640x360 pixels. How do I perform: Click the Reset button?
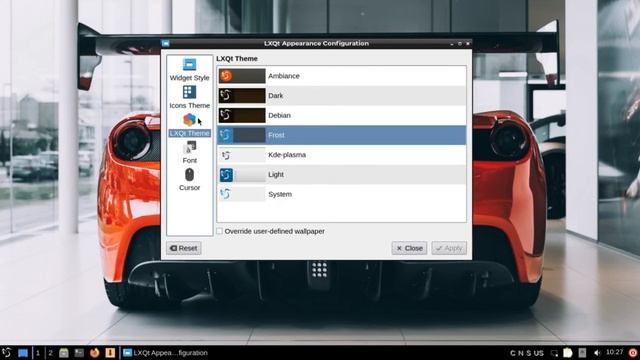click(x=184, y=248)
